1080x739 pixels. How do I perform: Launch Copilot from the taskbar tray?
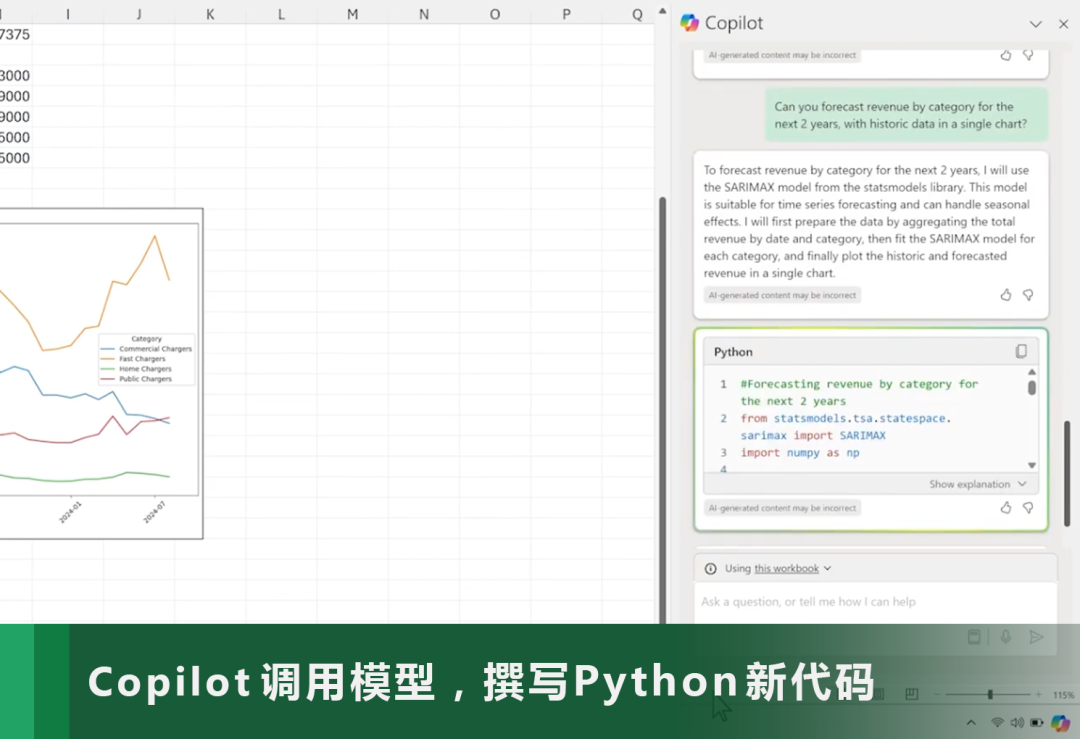tap(1061, 722)
